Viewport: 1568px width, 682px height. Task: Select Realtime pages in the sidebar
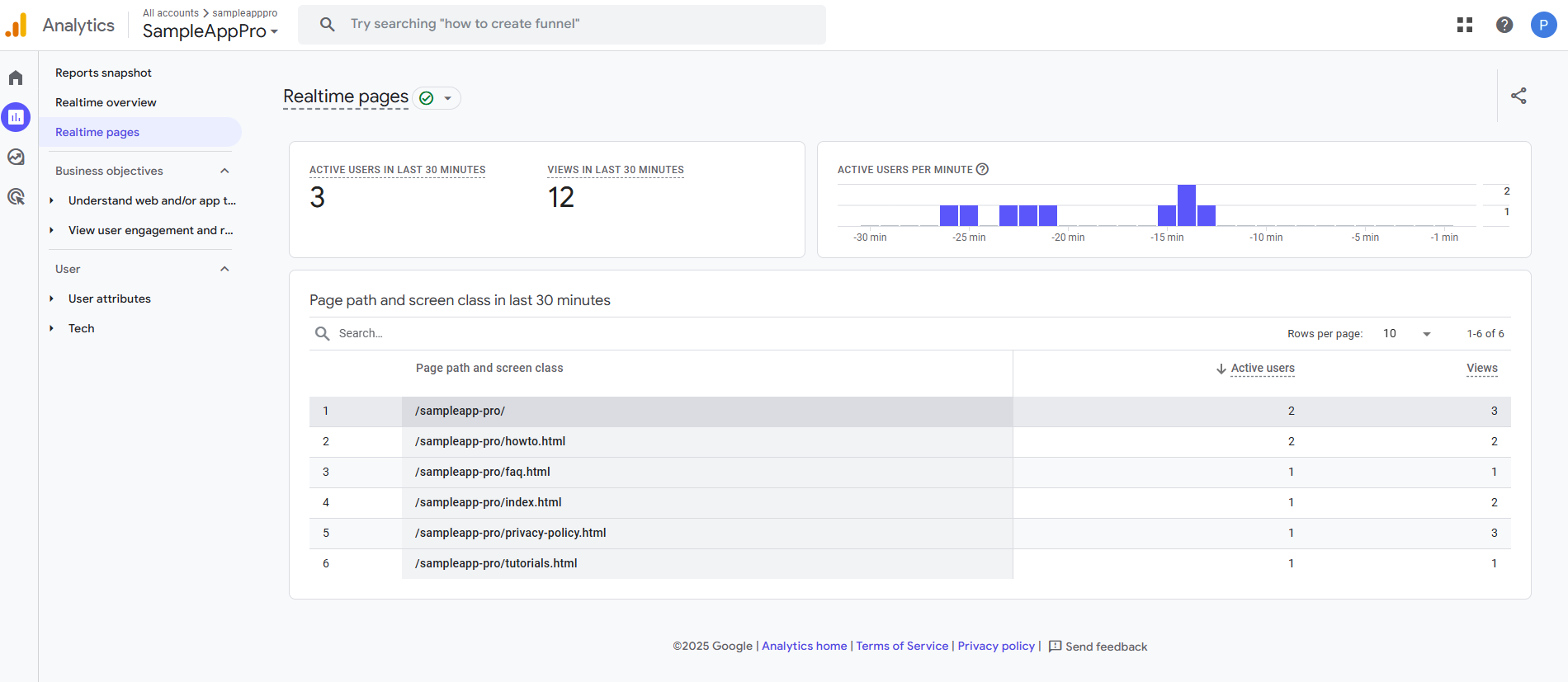click(140, 132)
